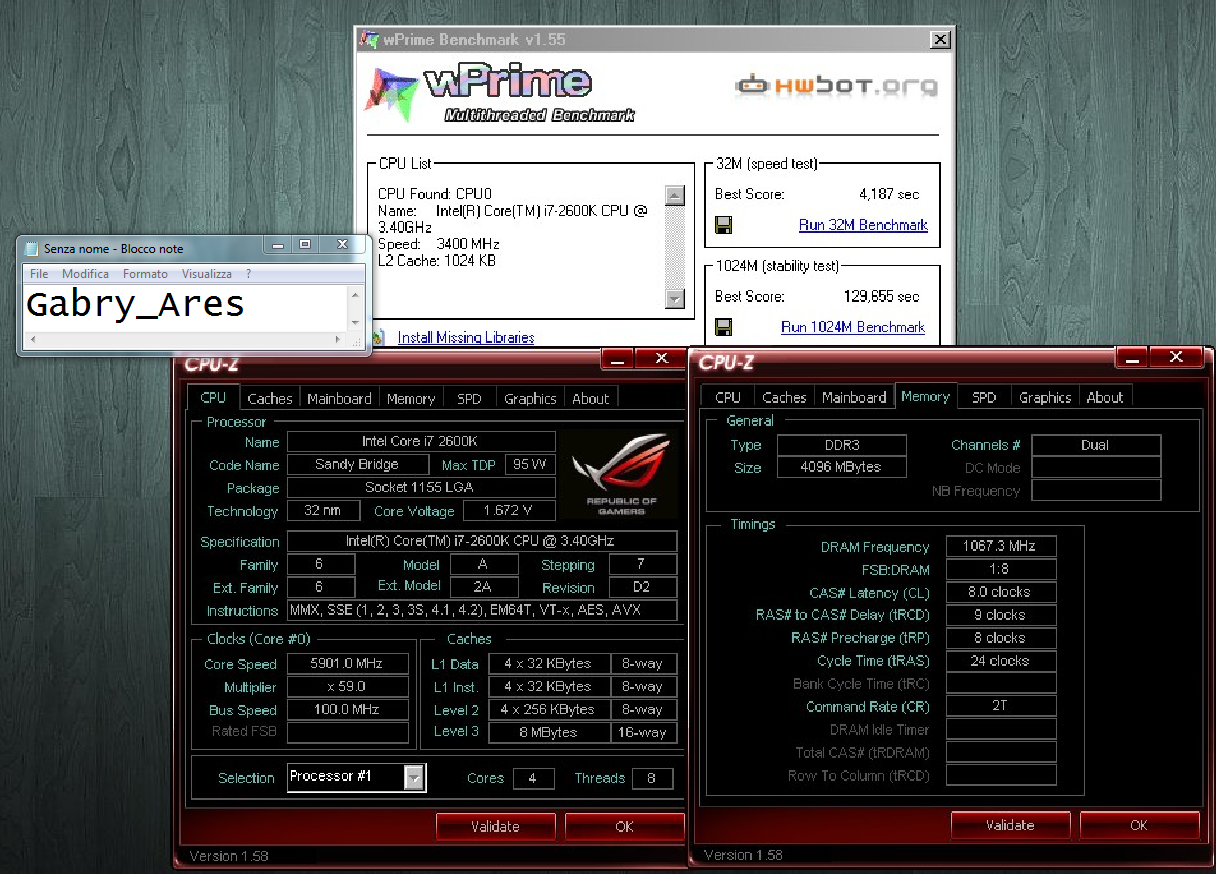Click the Republic of Gamers logo in CPU-Z

click(x=621, y=473)
